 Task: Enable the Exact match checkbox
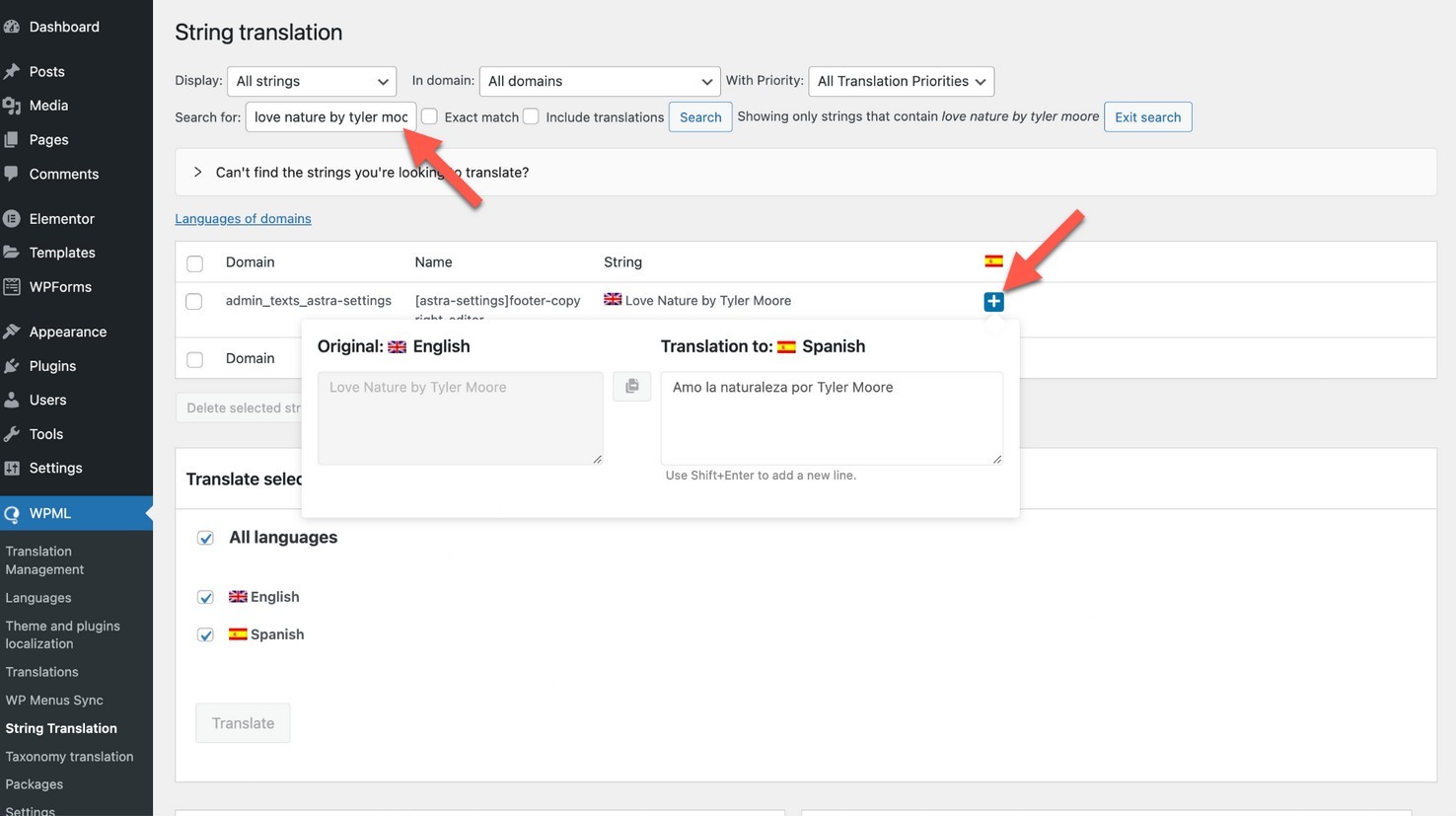coord(429,116)
